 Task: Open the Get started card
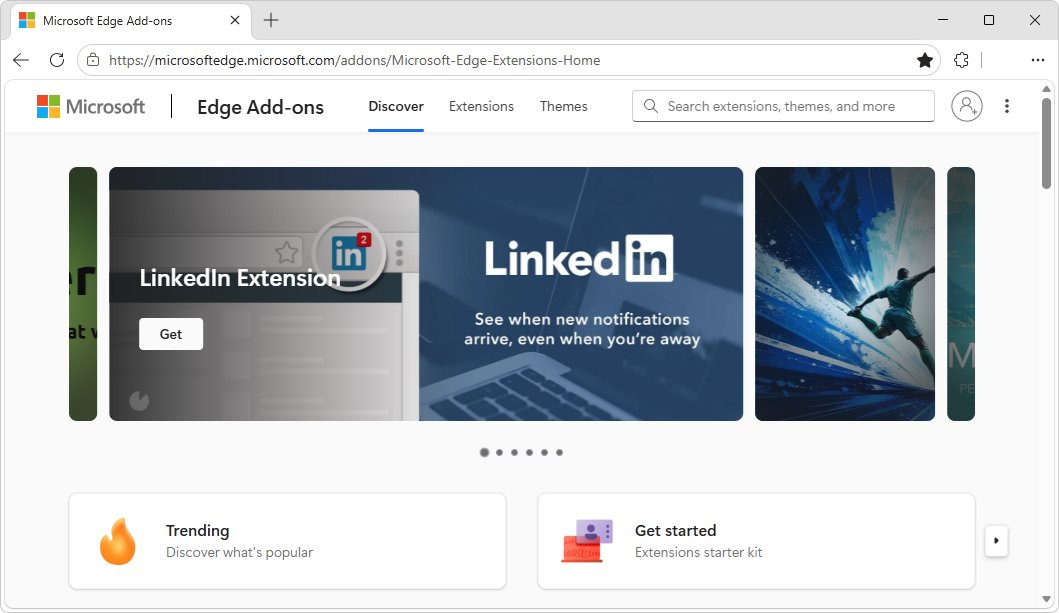coord(756,541)
